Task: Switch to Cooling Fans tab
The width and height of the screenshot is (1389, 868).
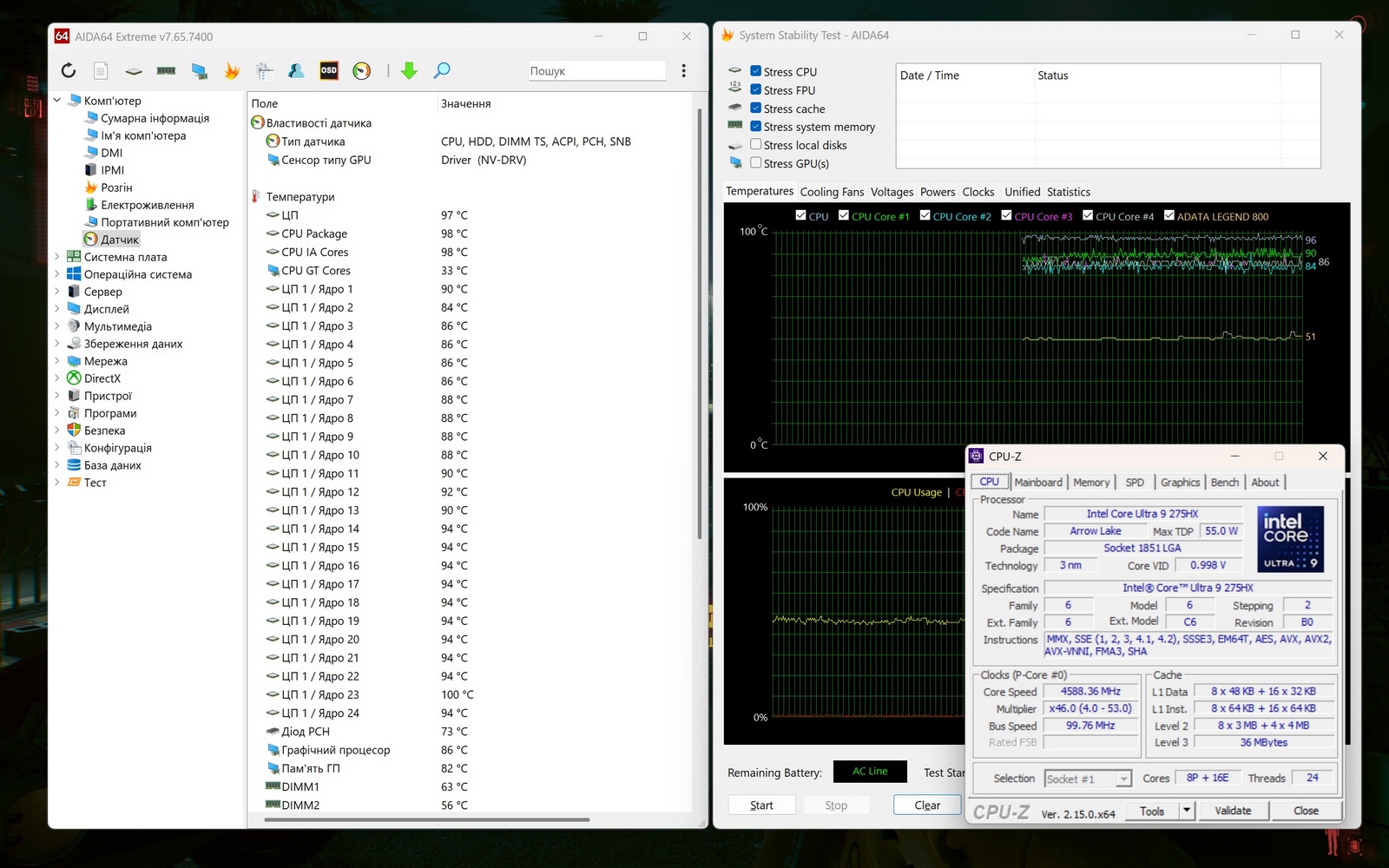Action: 832,192
